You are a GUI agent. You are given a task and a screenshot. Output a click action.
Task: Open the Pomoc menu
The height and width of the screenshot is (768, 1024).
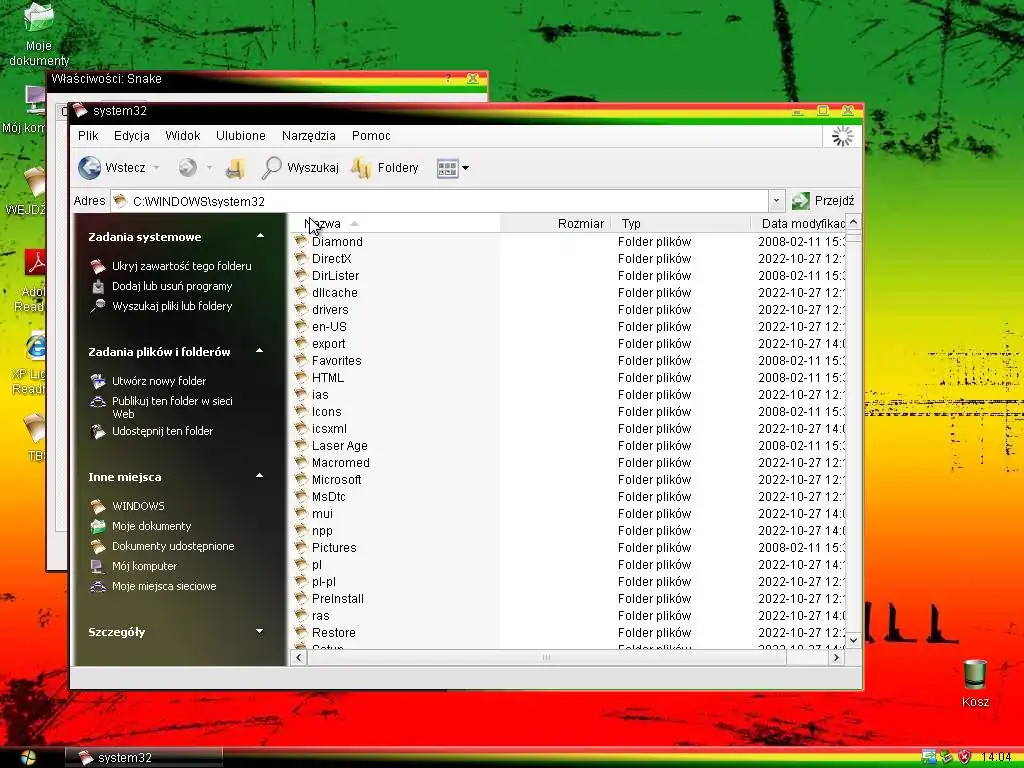[371, 136]
